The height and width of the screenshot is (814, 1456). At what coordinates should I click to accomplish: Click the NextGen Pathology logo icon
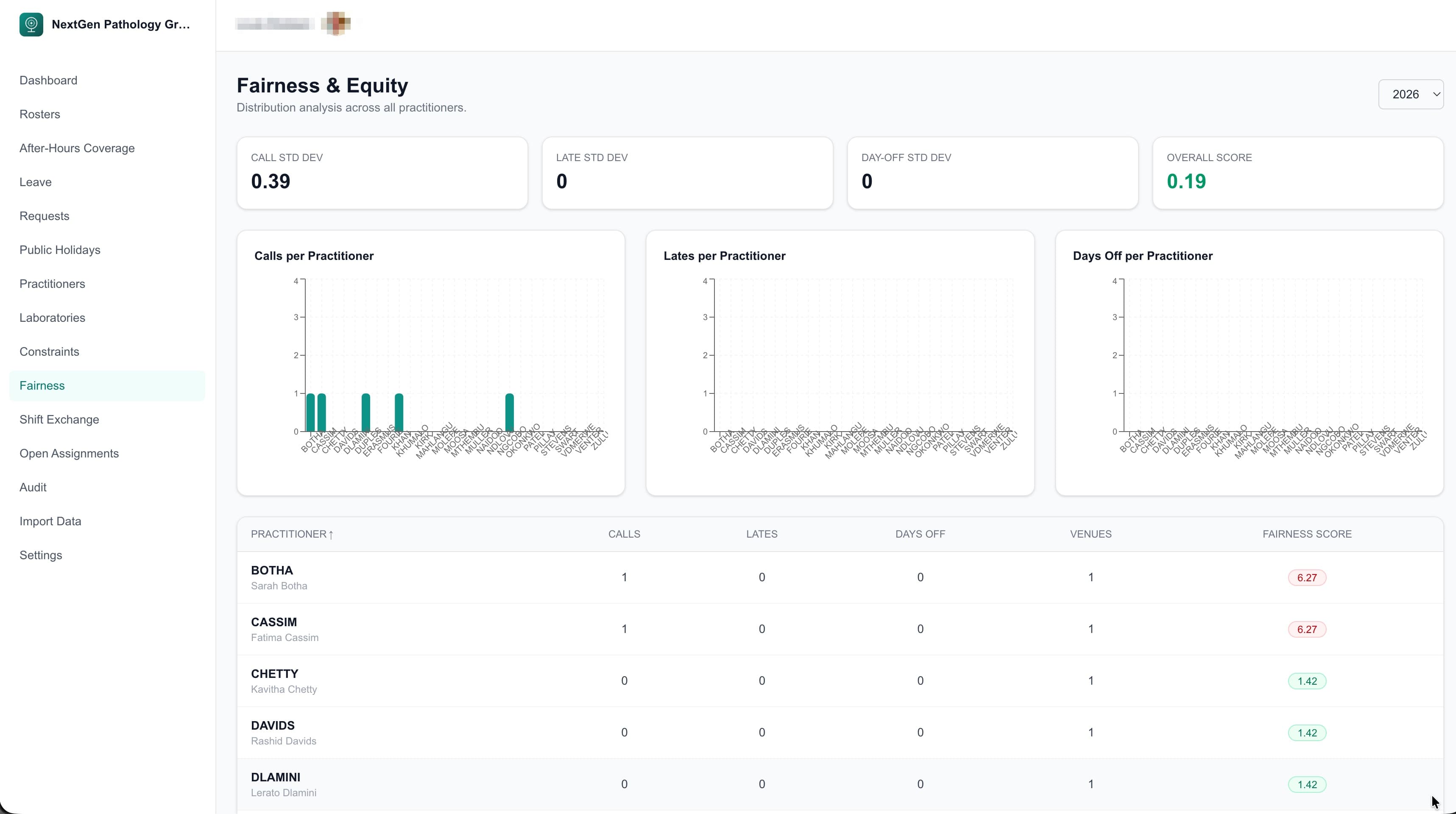[32, 24]
